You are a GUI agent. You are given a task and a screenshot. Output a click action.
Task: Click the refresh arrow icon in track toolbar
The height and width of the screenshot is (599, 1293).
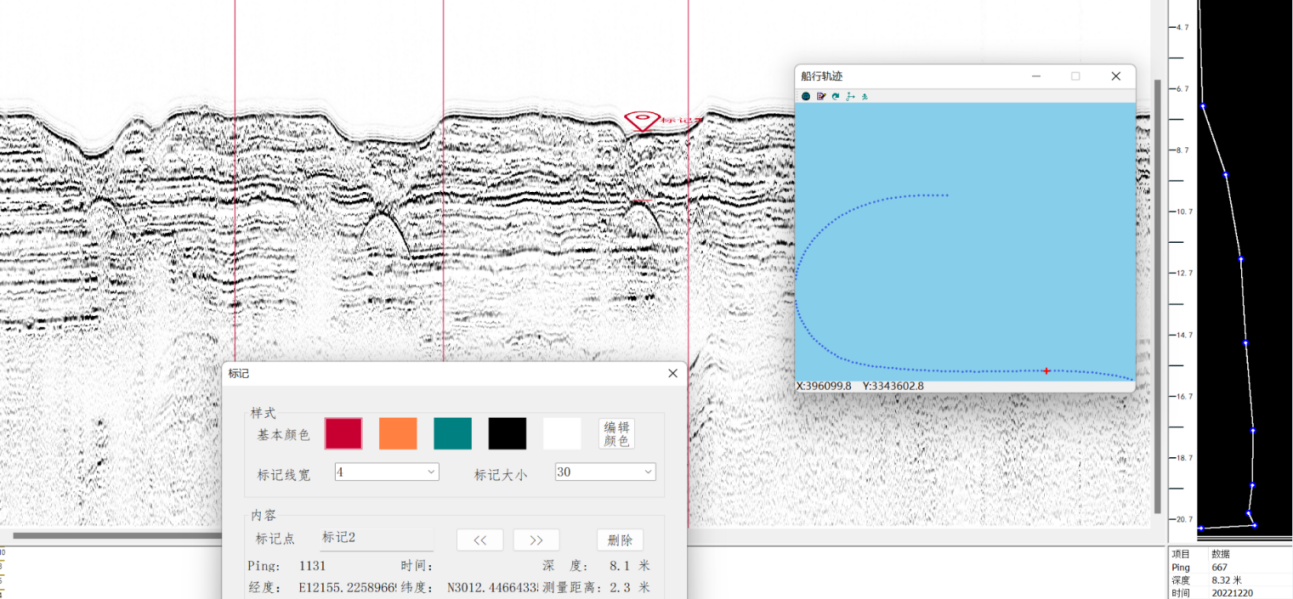click(835, 96)
